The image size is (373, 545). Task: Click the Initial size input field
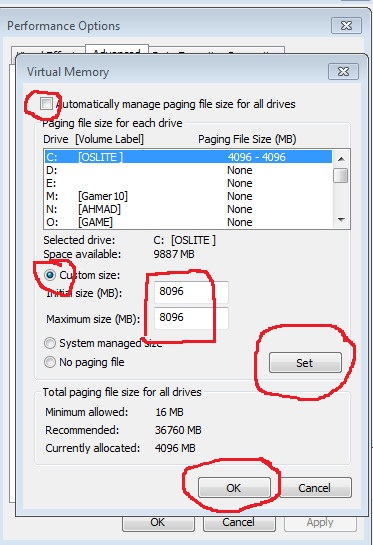[x=191, y=291]
